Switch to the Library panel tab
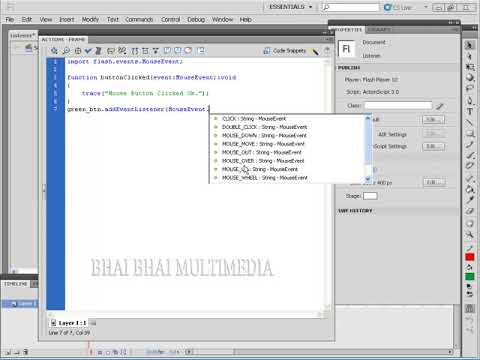Viewport: 480px width, 360px height. (379, 30)
